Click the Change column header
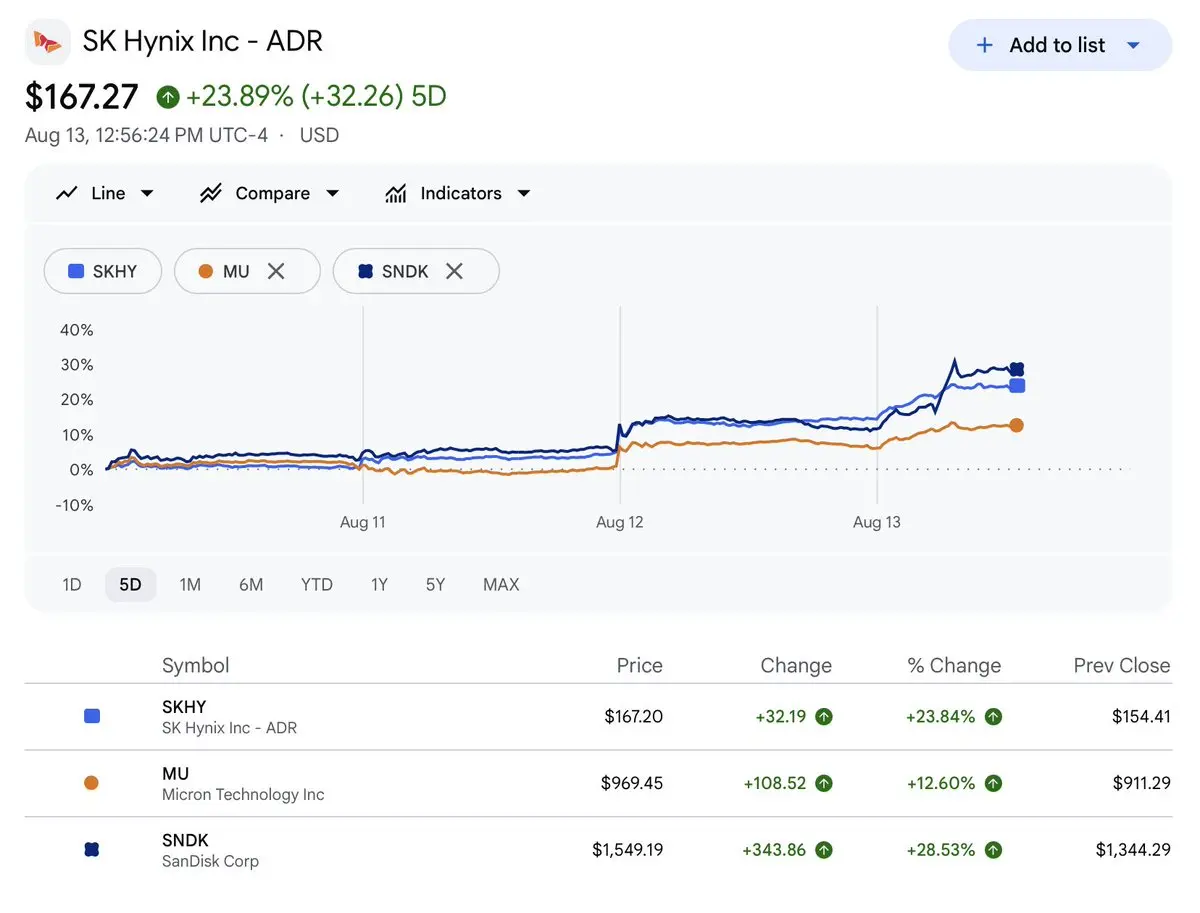 [796, 666]
